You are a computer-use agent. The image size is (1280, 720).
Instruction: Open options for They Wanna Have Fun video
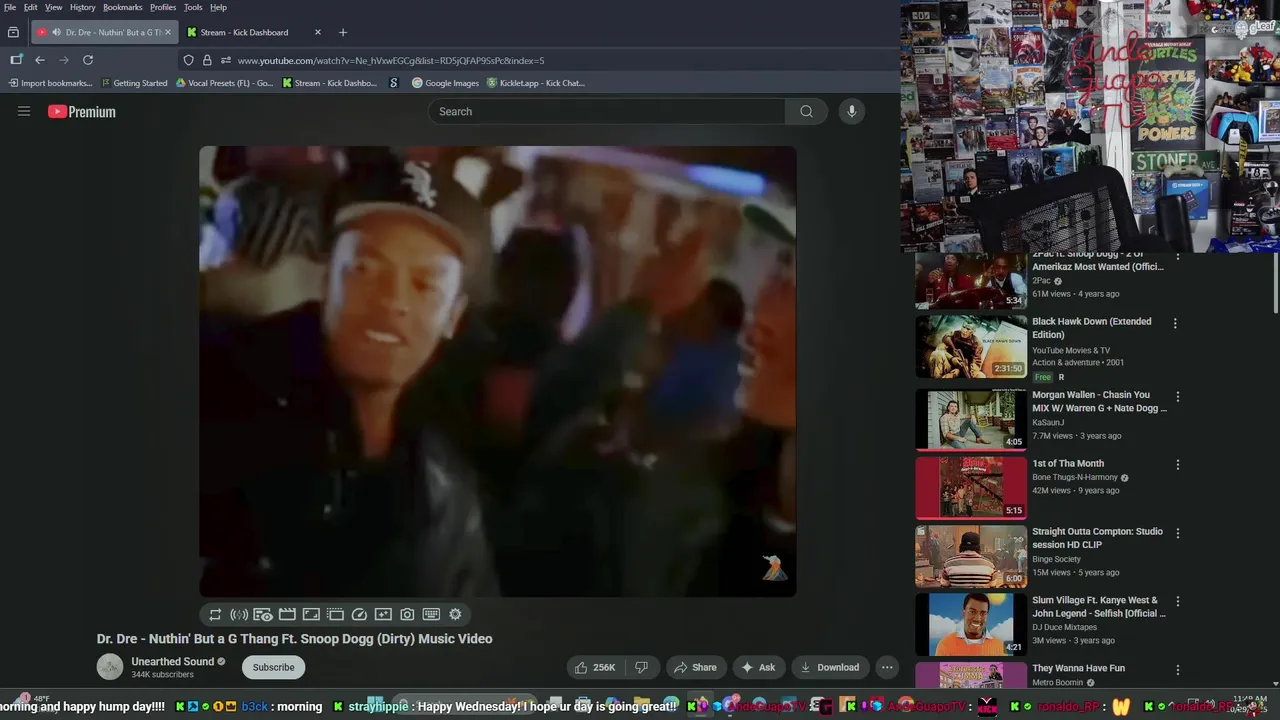(1178, 670)
